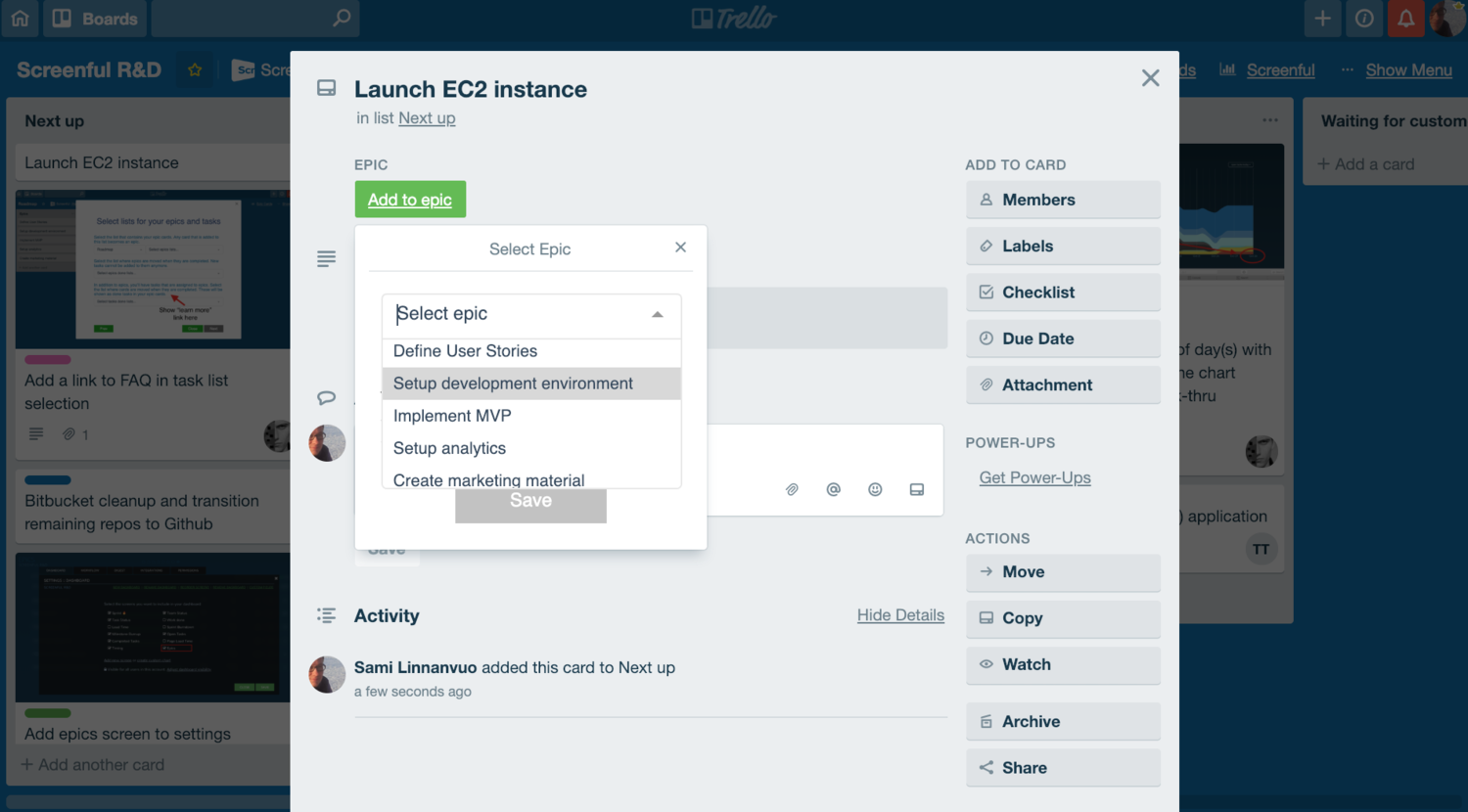Viewport: 1468px width, 812px height.
Task: Close the Launch EC2 instance card dialog
Action: [x=1150, y=78]
